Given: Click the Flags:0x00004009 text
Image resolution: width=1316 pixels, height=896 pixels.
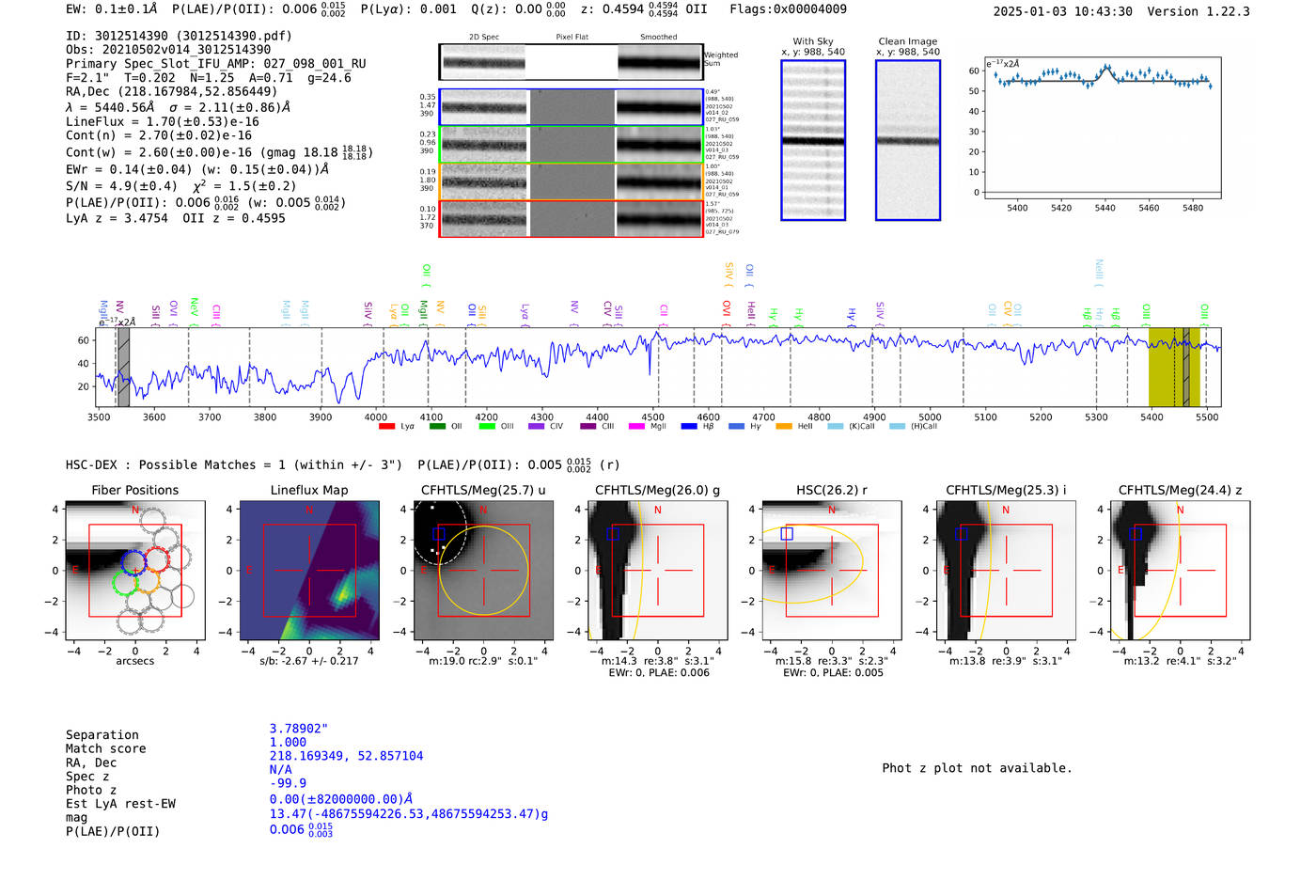Looking at the screenshot, I should pos(788,9).
